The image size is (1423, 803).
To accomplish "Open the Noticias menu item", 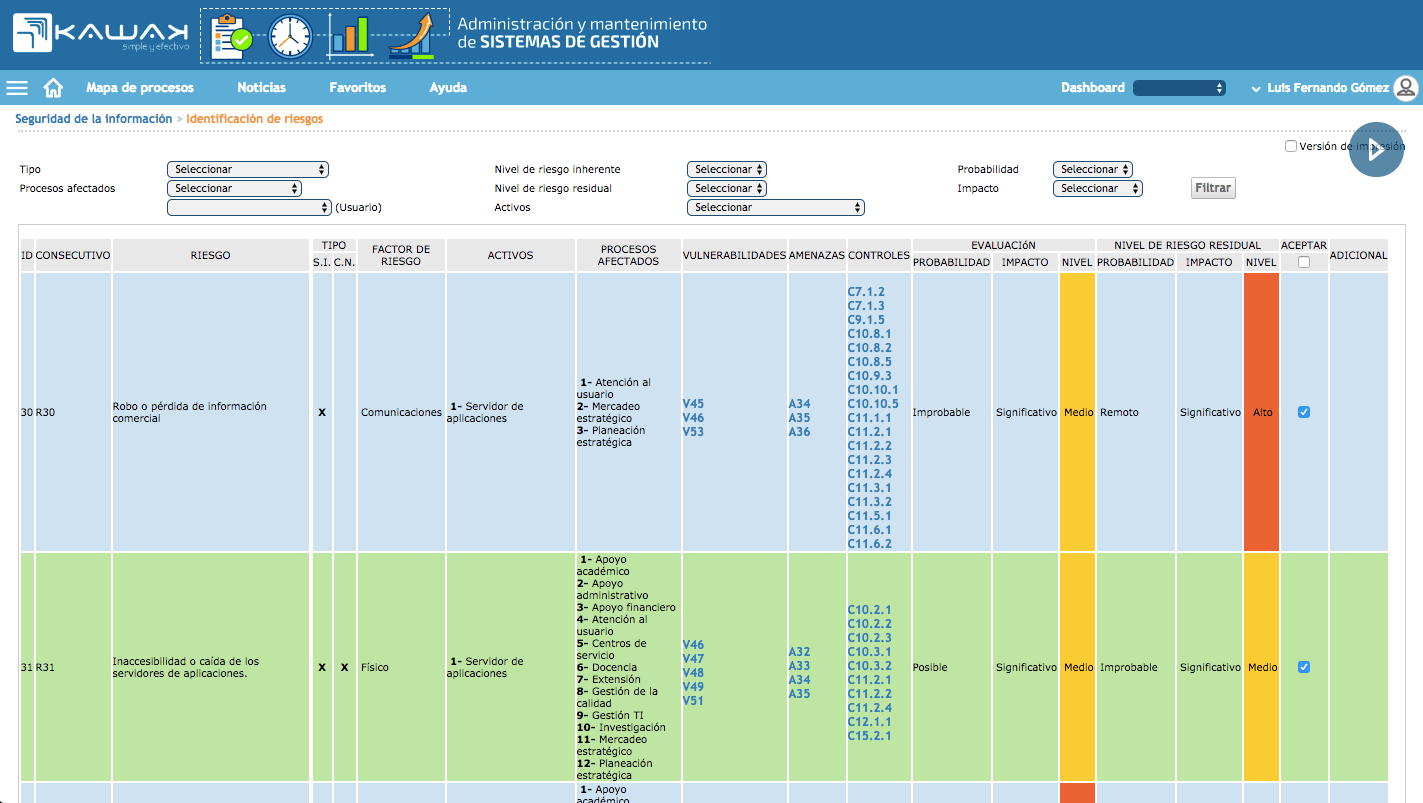I will (x=262, y=88).
